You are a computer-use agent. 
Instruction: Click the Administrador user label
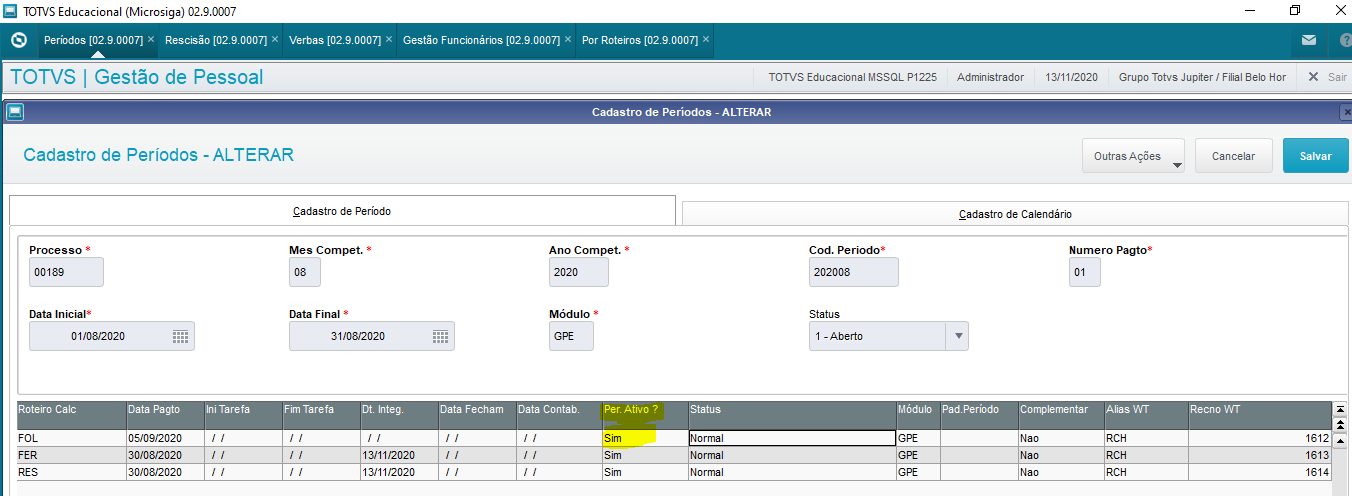(990, 76)
